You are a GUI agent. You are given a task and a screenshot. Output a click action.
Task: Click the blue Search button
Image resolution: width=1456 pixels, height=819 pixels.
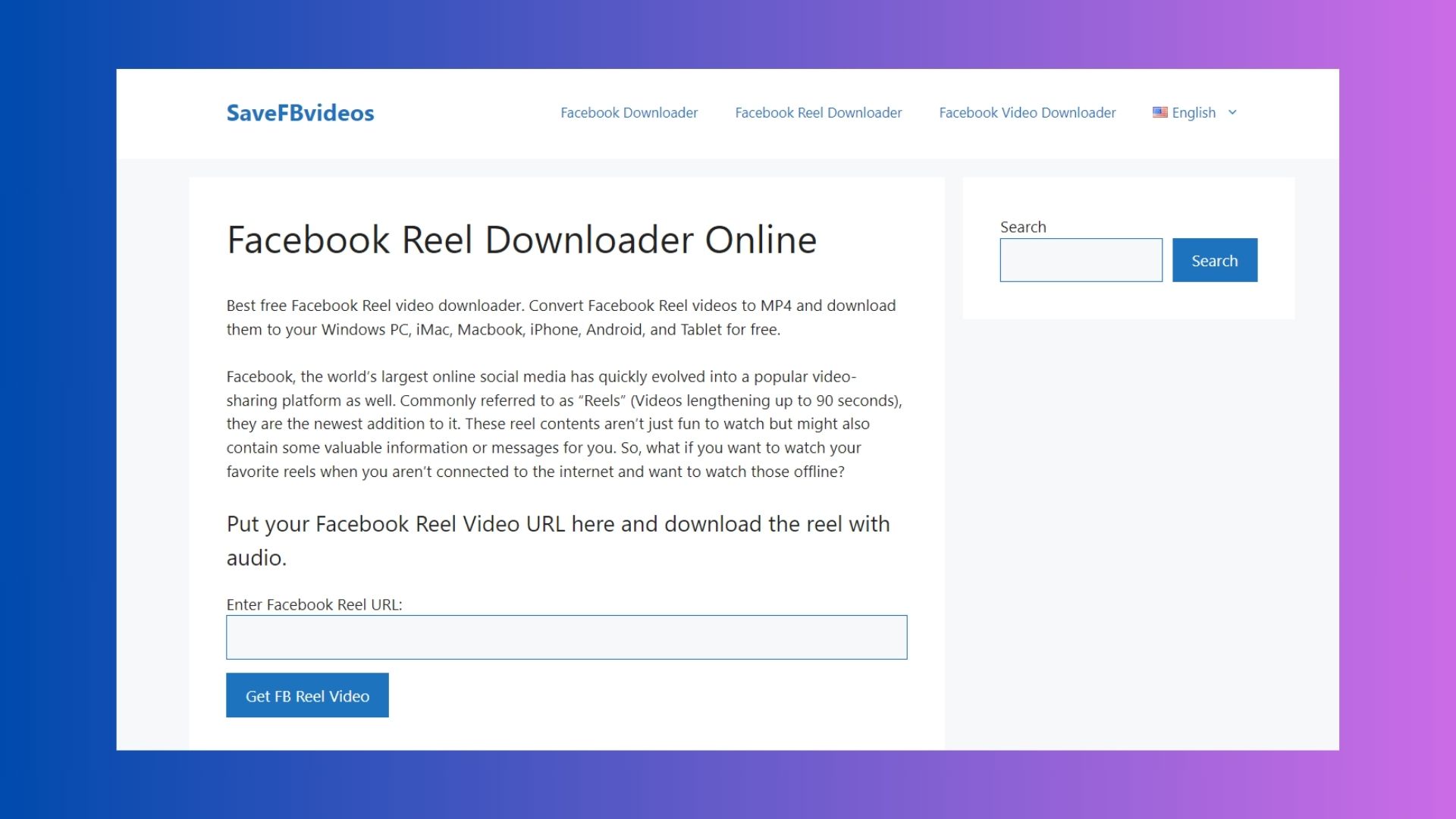point(1214,260)
